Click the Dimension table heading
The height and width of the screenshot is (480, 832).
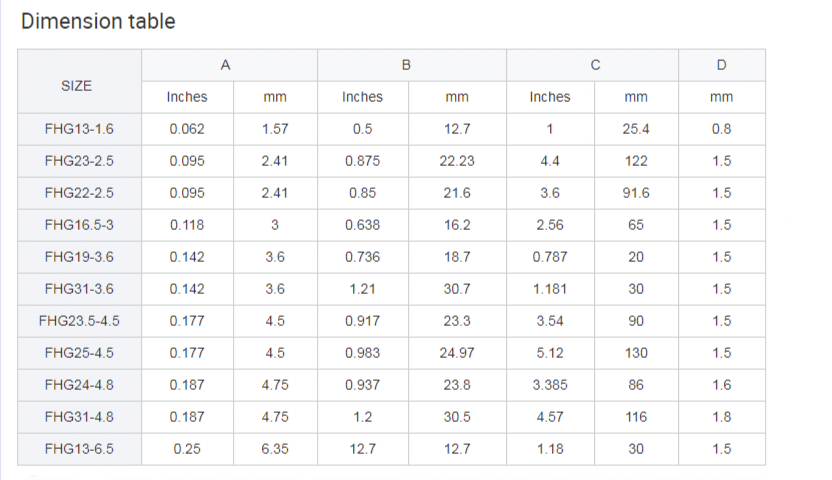click(x=98, y=21)
